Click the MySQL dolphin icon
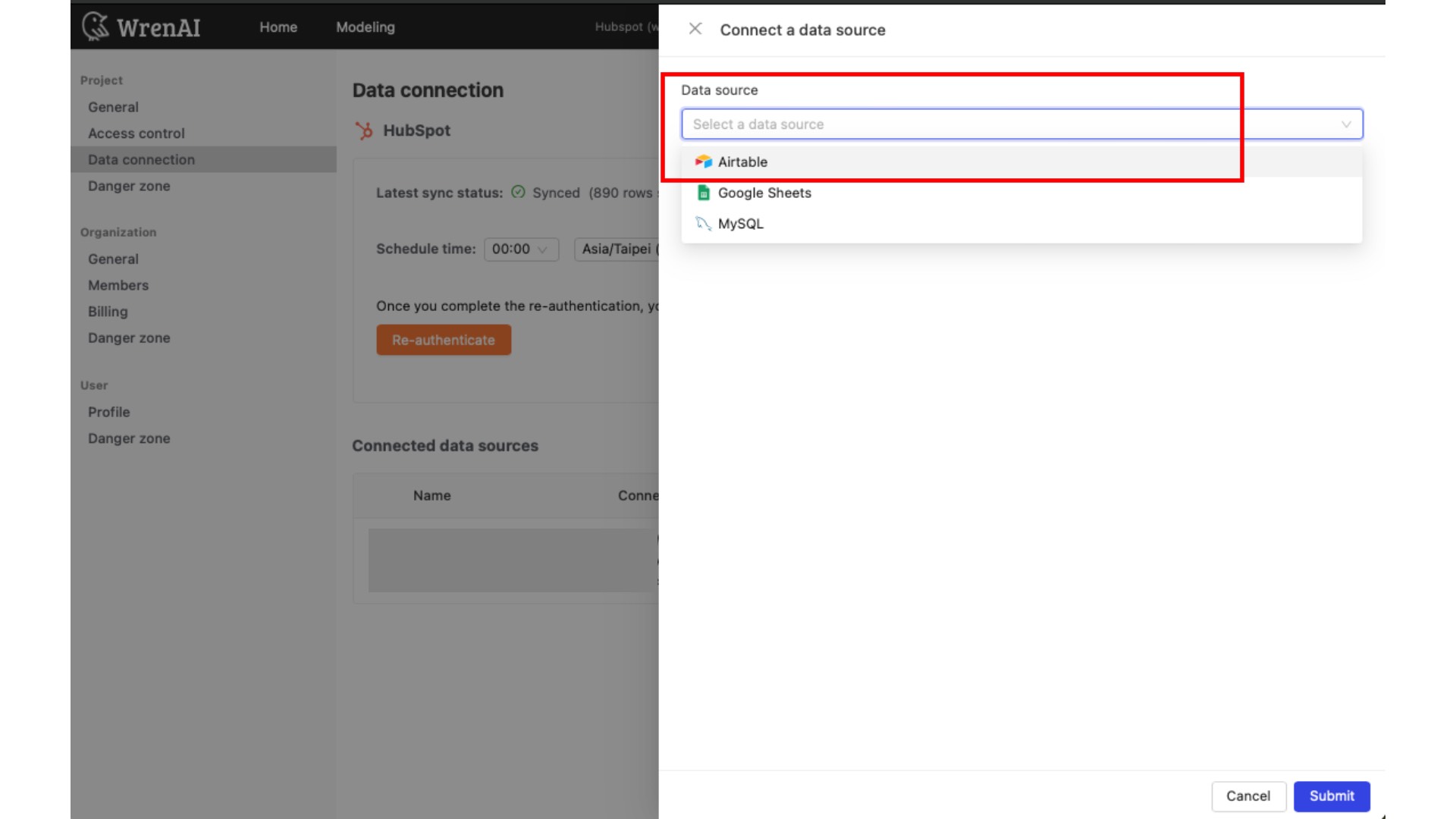1456x819 pixels. coord(703,224)
